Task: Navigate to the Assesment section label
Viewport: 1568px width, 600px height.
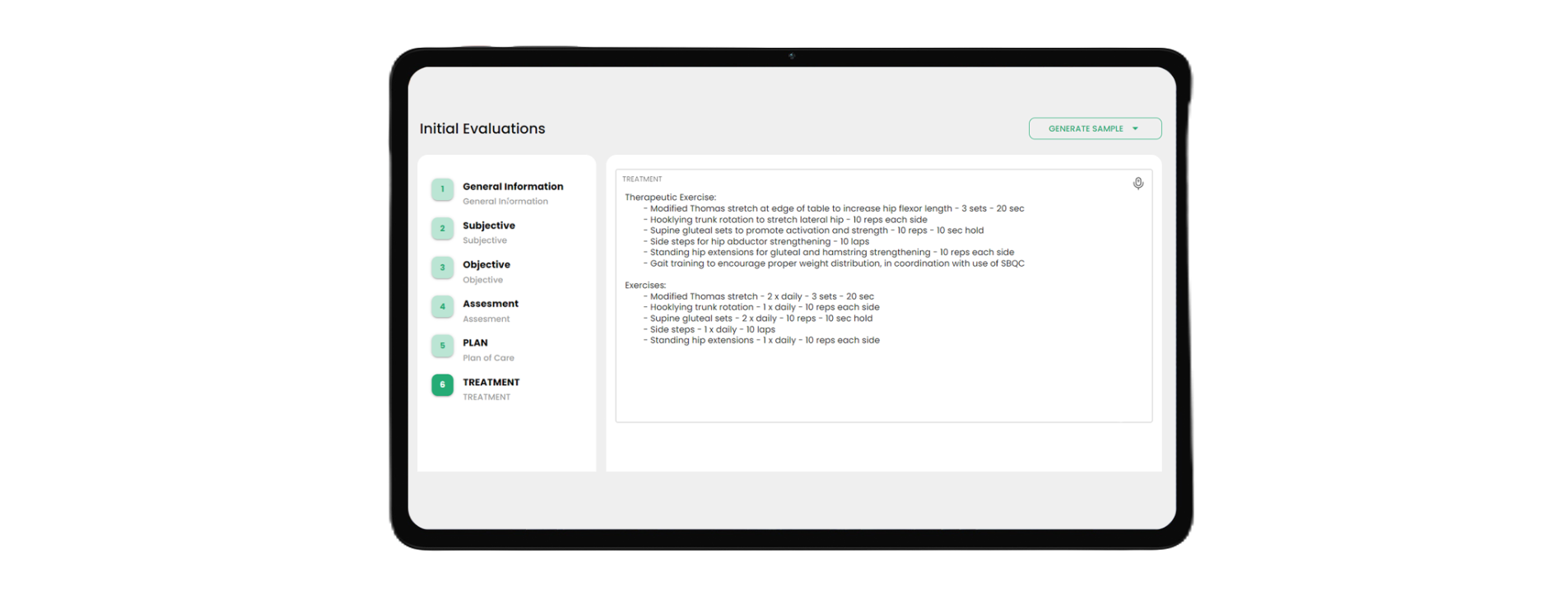Action: point(491,304)
